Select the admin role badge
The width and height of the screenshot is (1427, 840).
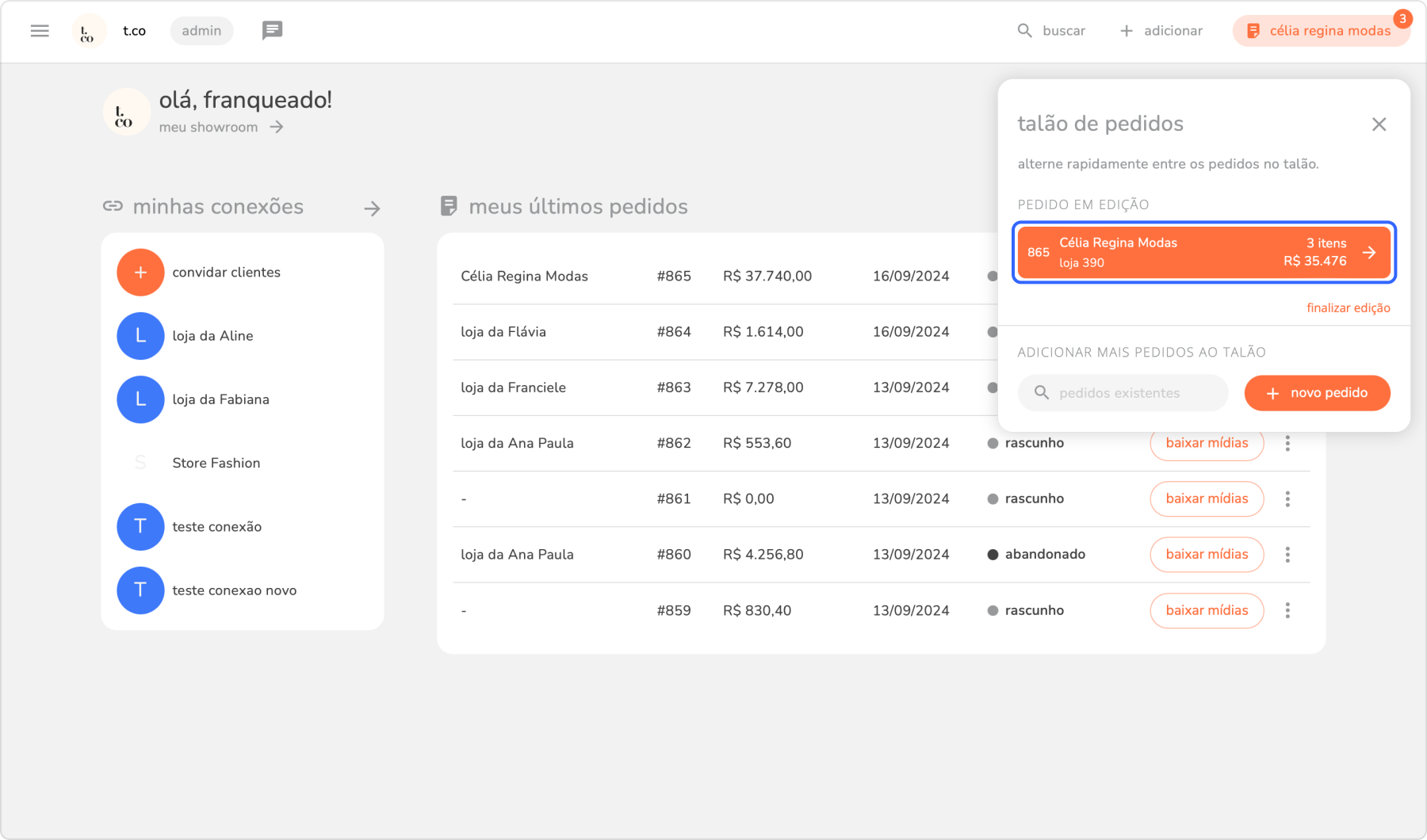(201, 31)
